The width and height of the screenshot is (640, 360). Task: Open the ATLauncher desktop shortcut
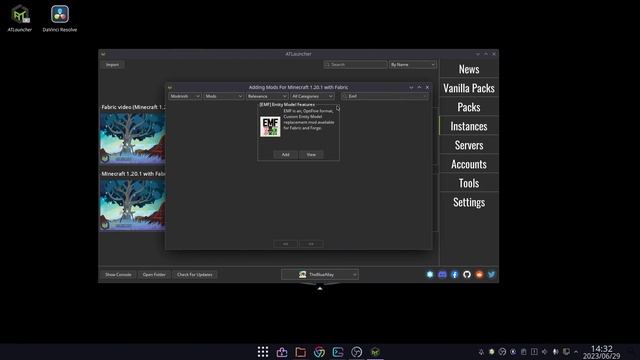tap(20, 18)
